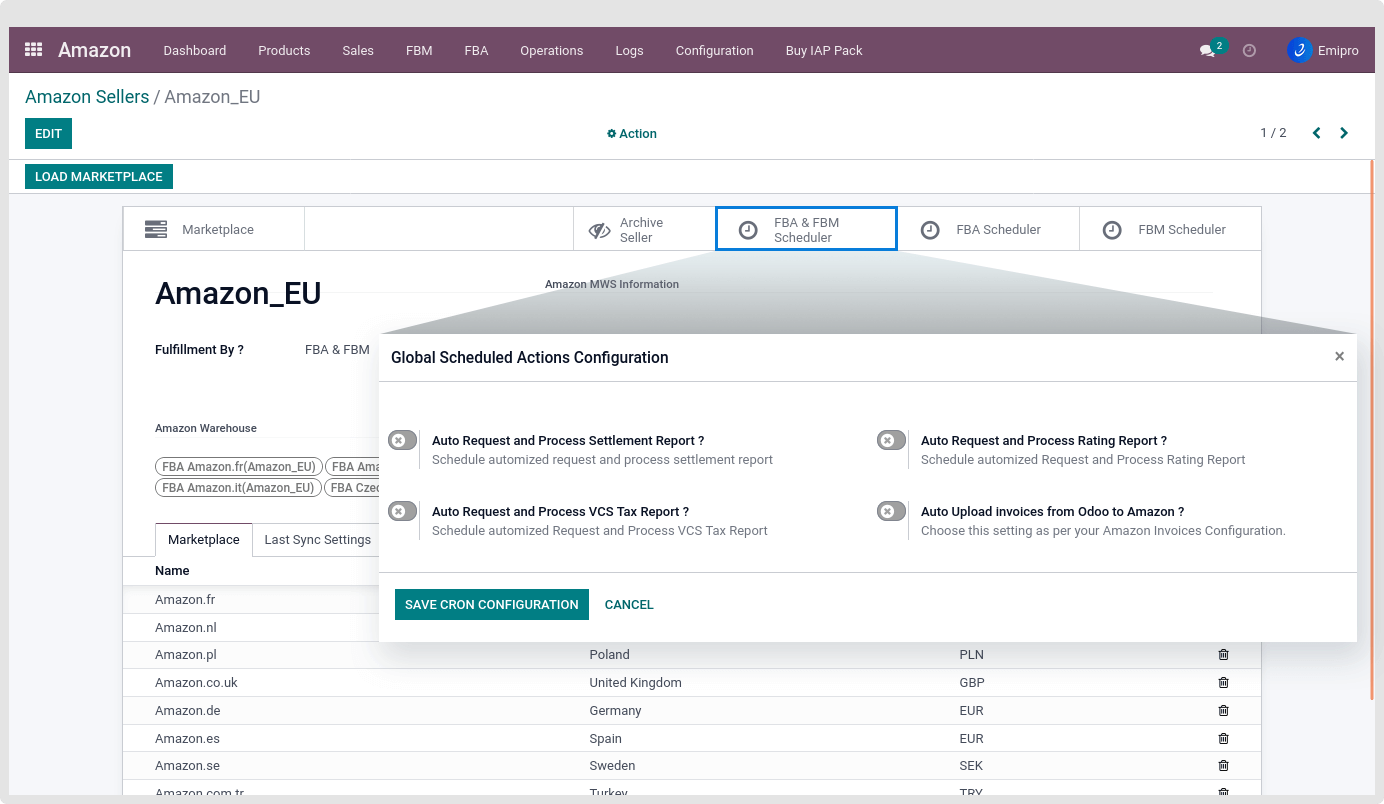Toggle Auto Request and Process VCS Tax Report
The image size is (1384, 804).
click(x=402, y=511)
